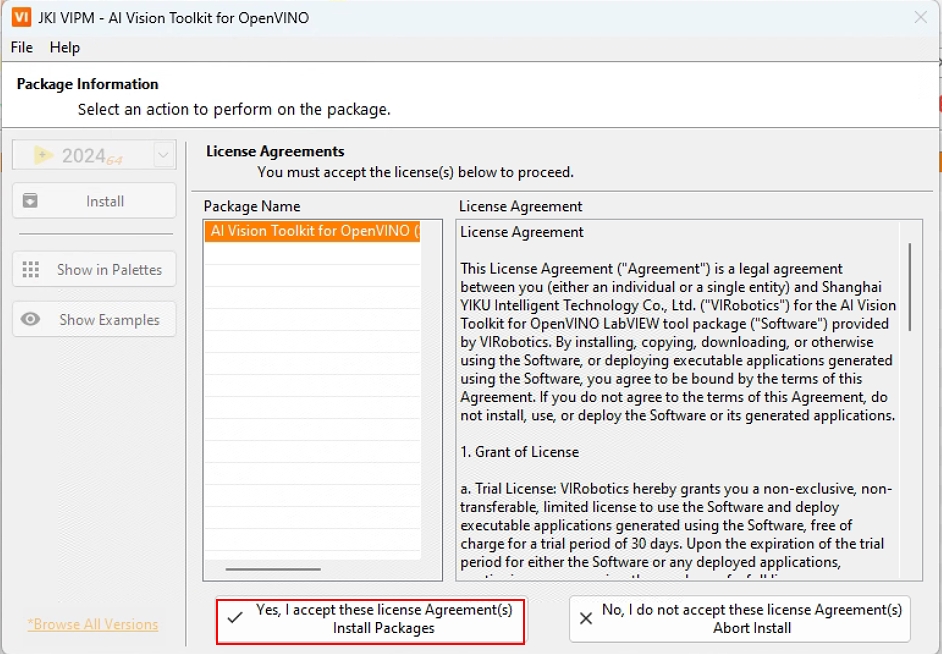
Task: Click the VIPM logo in title bar
Action: [21, 17]
